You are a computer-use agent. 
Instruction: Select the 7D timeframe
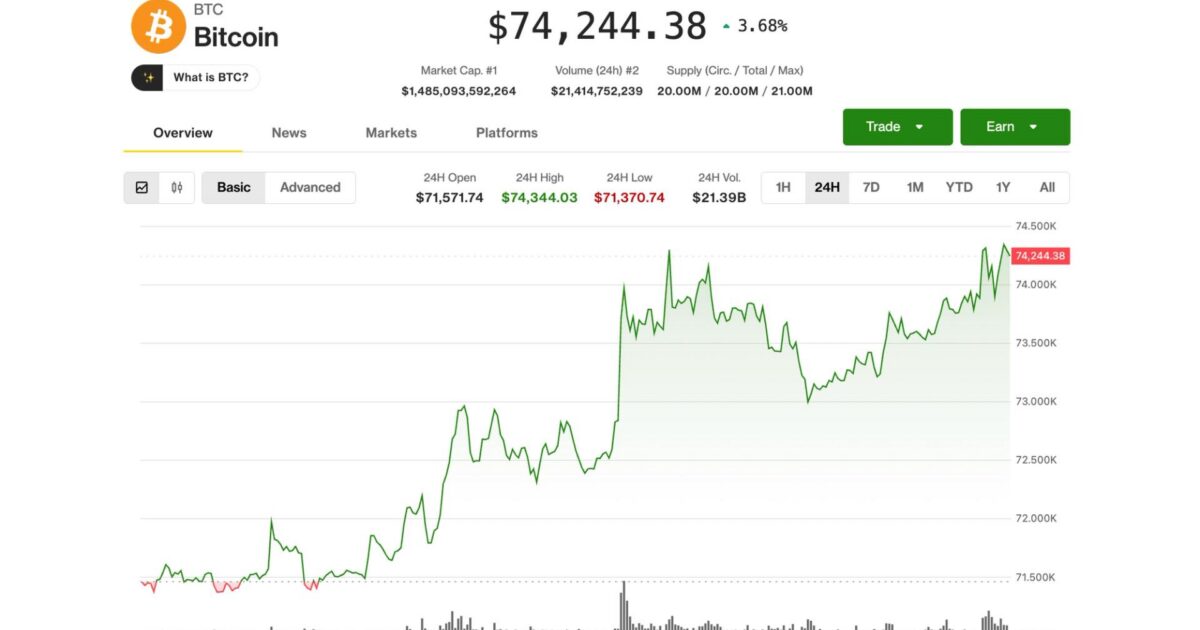[870, 187]
